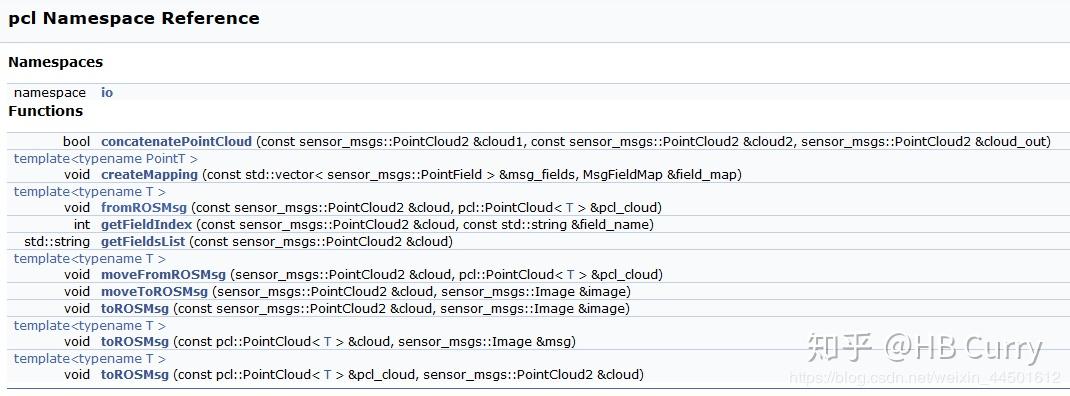The width and height of the screenshot is (1070, 396).
Task: Click the T link in moveFromROSMsg signature
Action: coord(570,274)
